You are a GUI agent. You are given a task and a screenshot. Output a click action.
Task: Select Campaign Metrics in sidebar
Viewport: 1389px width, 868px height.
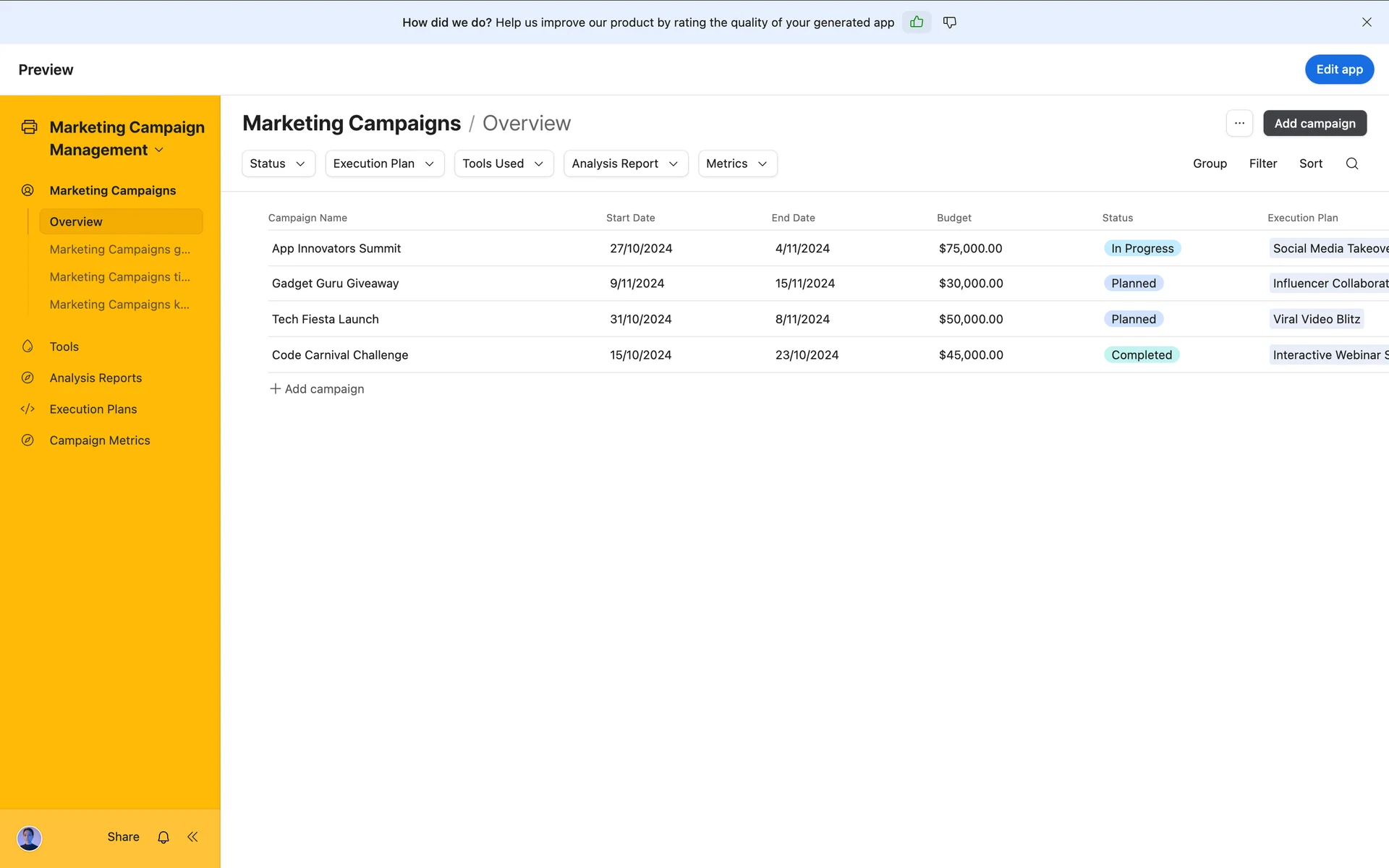point(100,441)
